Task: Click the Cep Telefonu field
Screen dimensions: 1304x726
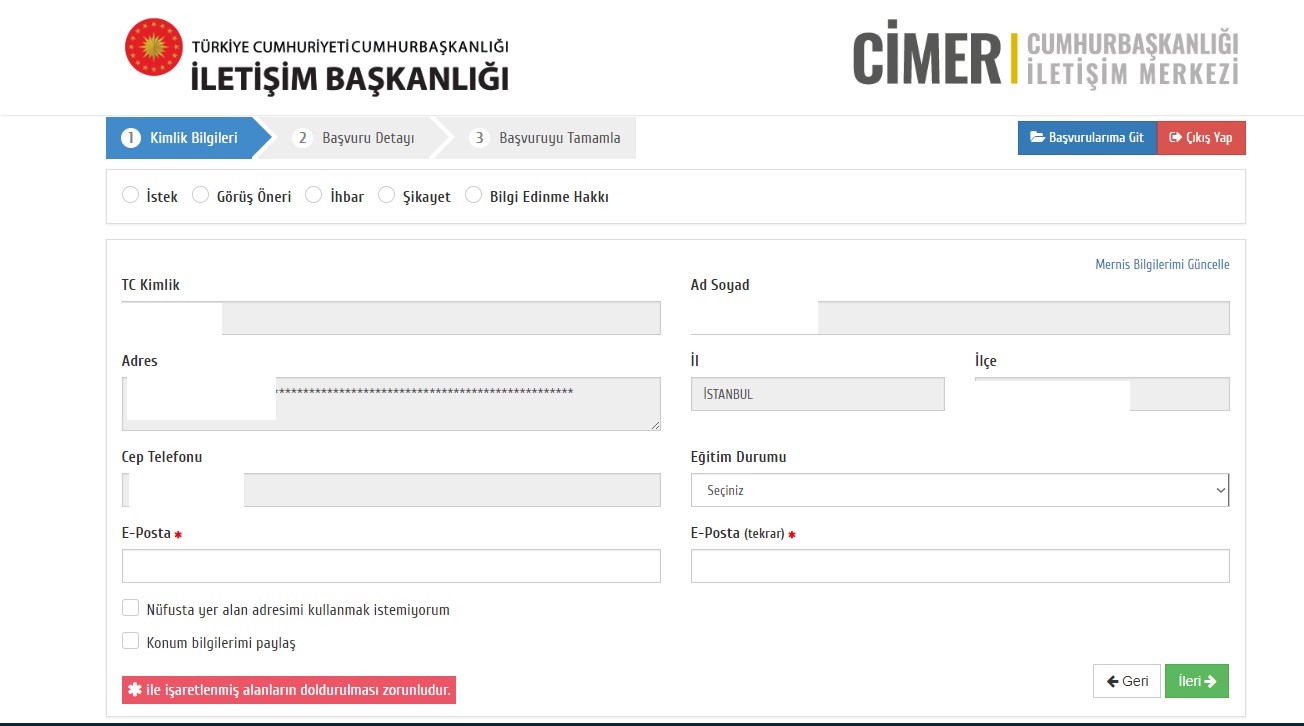Action: click(x=391, y=490)
